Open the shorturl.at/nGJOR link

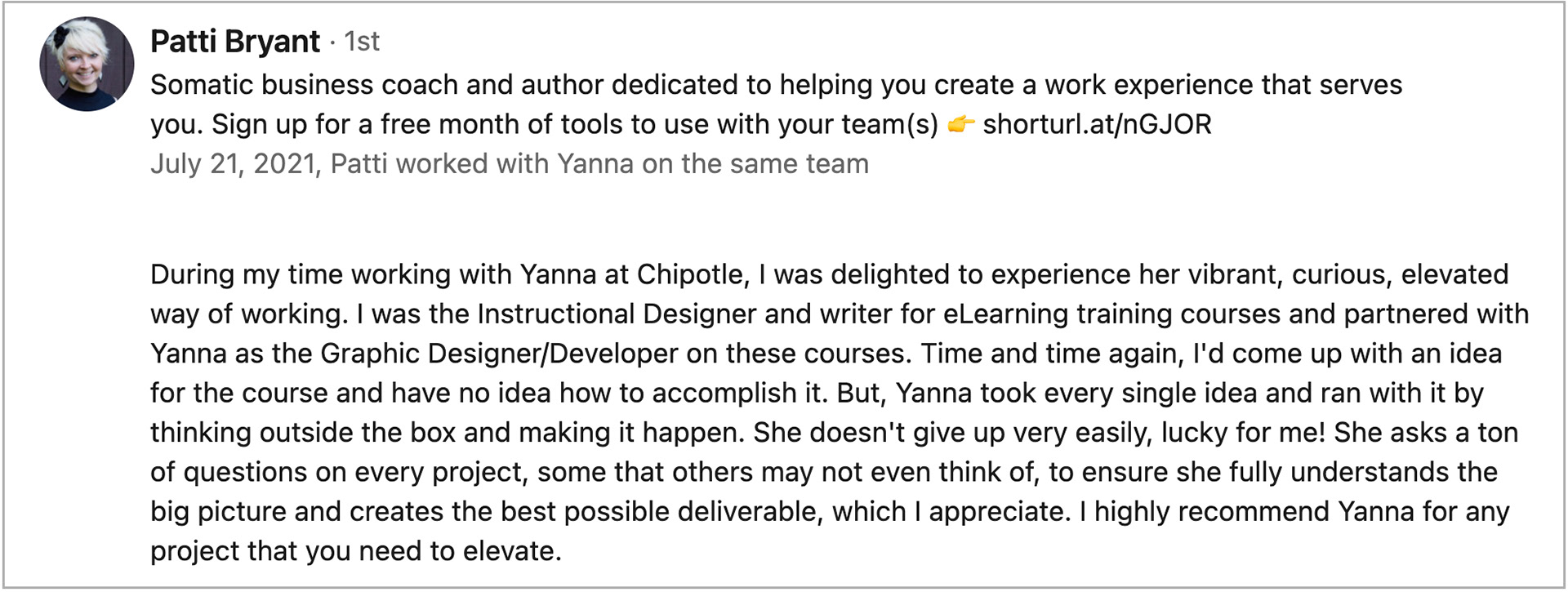1097,125
